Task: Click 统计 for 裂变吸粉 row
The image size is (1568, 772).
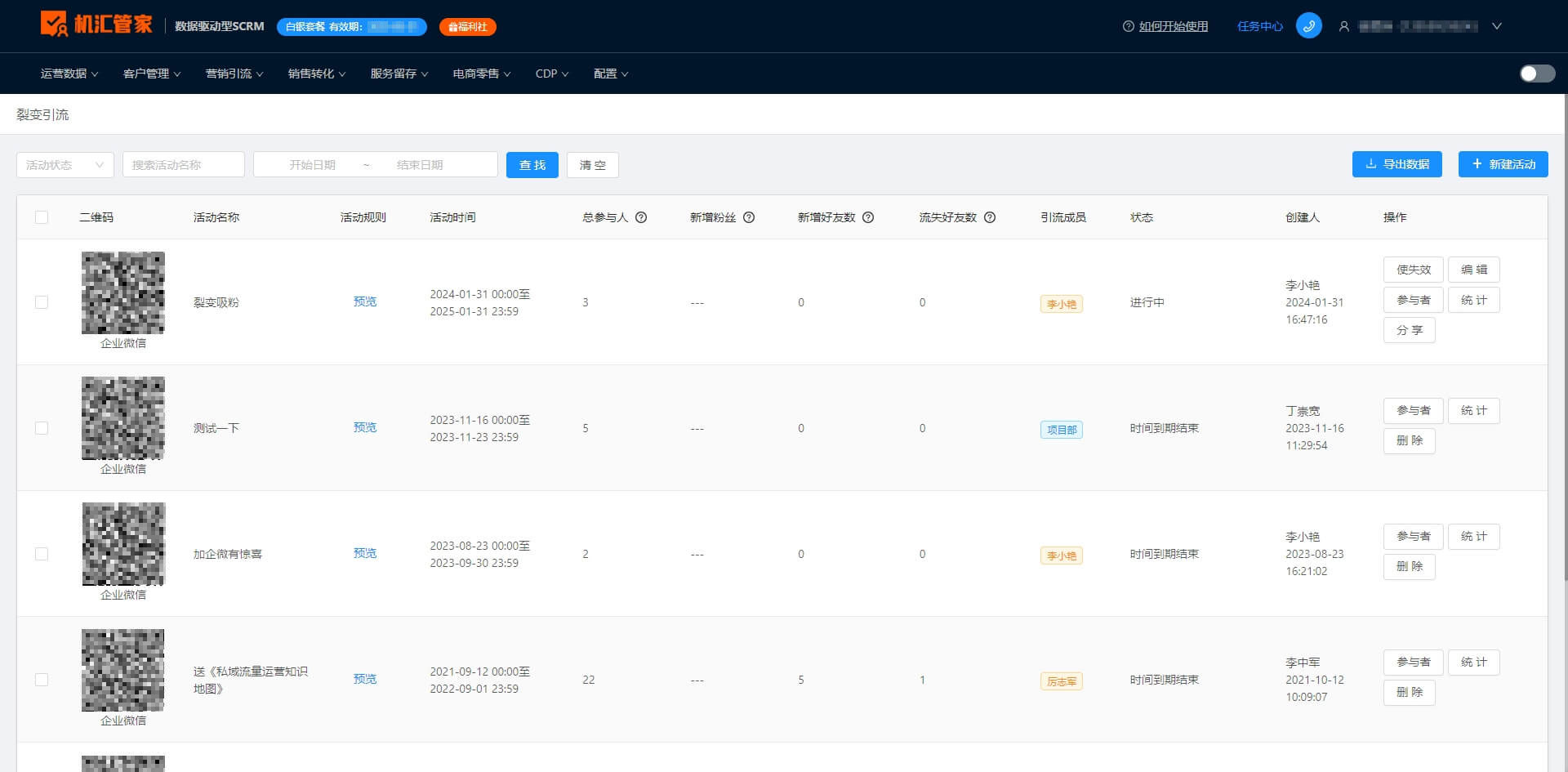Action: point(1474,300)
